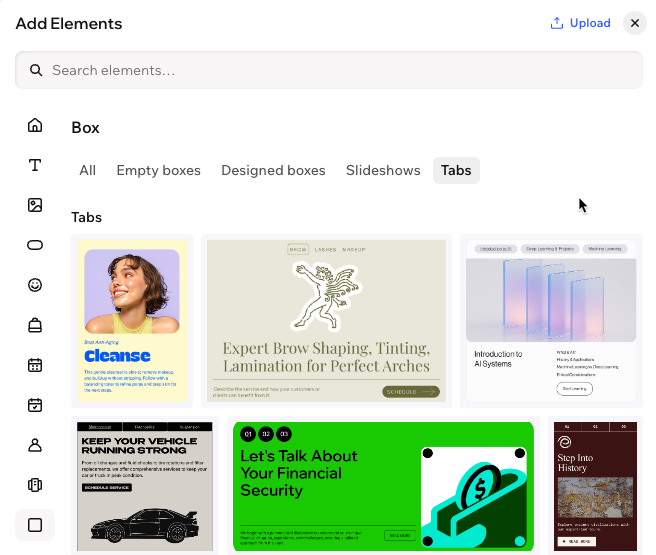656x555 pixels.
Task: Add the Cleanse tabs template
Action: [132, 321]
